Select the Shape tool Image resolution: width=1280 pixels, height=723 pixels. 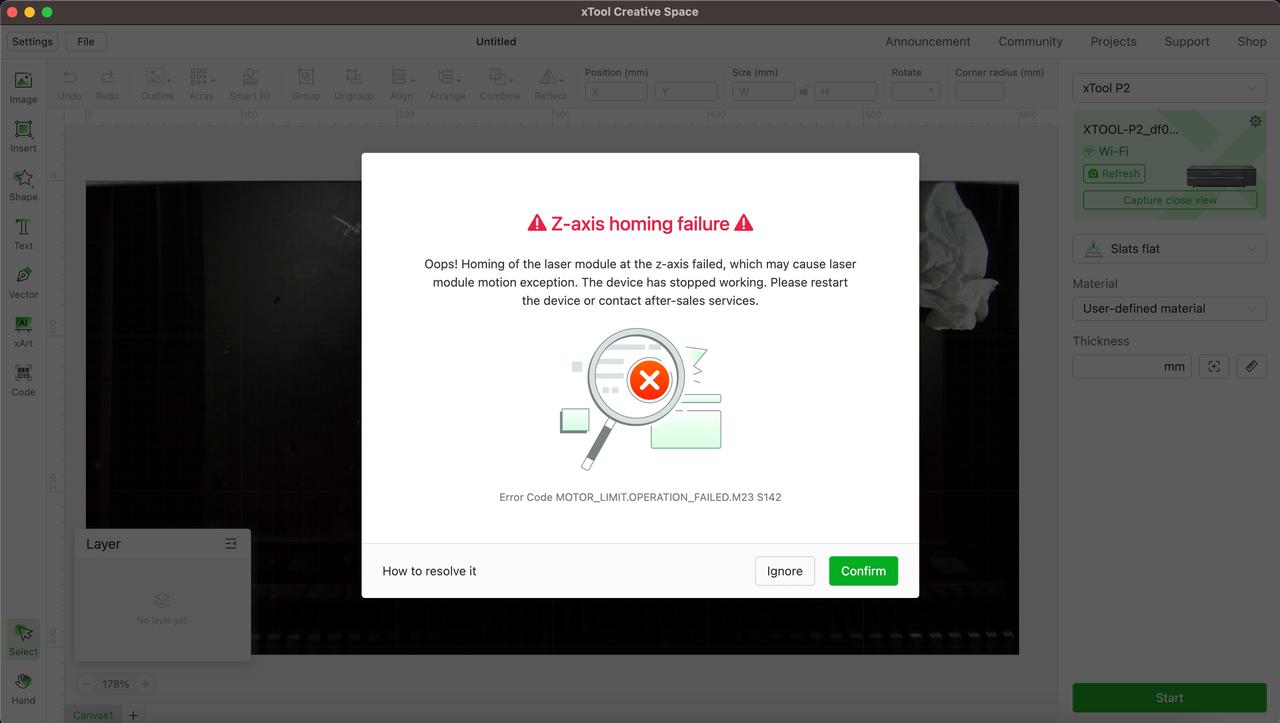coord(23,184)
